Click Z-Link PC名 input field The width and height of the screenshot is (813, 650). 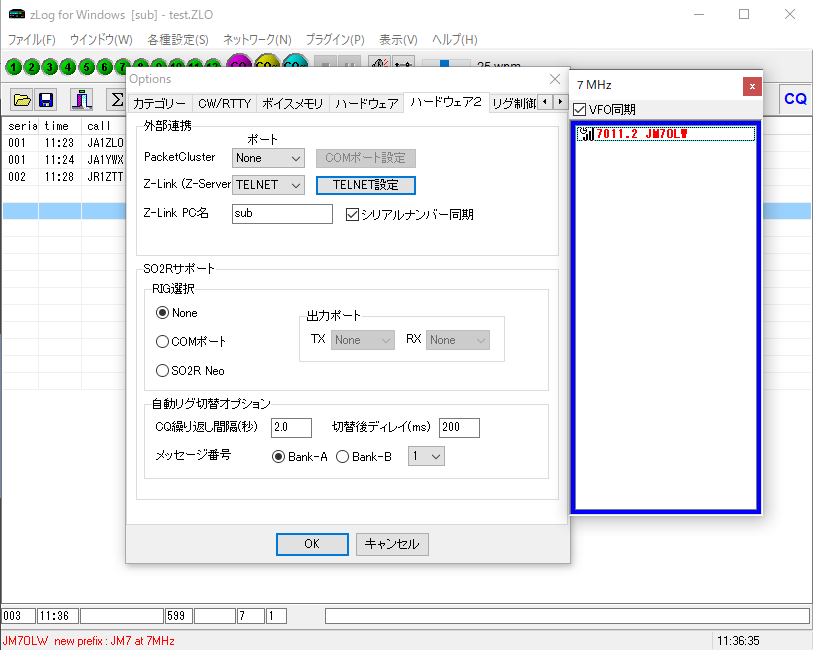(x=282, y=214)
